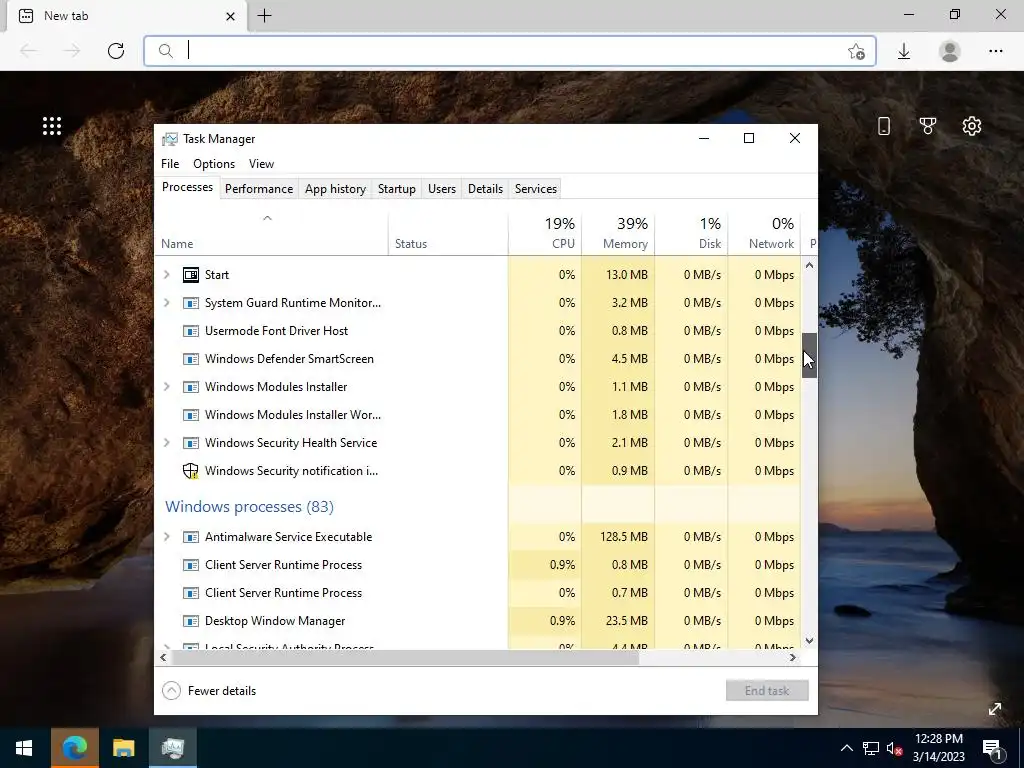Sort by the Name column header
Image resolution: width=1024 pixels, height=768 pixels.
271,234
